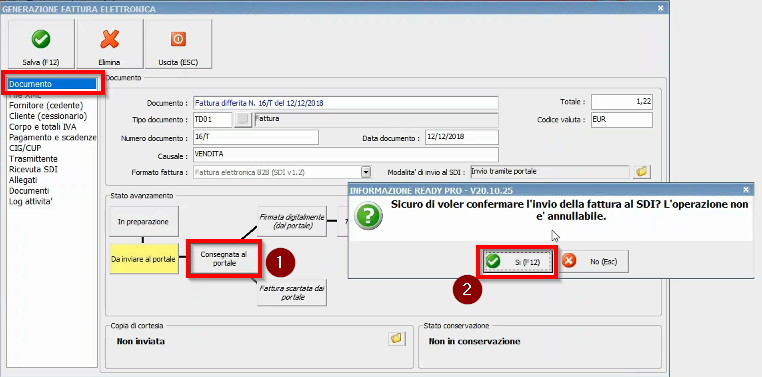762x377 pixels.
Task: Click the Non in conservazione status text
Action: 474,342
